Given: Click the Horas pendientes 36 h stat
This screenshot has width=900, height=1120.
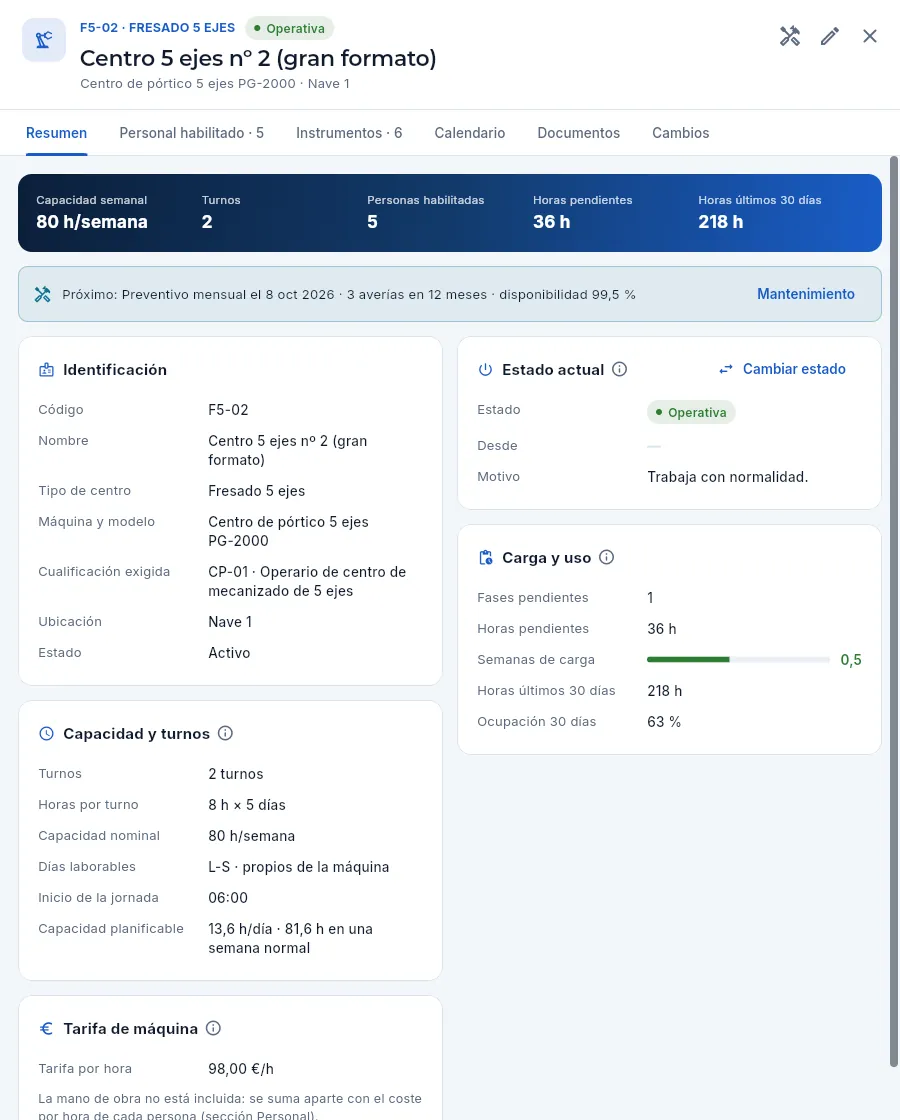Looking at the screenshot, I should pyautogui.click(x=582, y=213).
